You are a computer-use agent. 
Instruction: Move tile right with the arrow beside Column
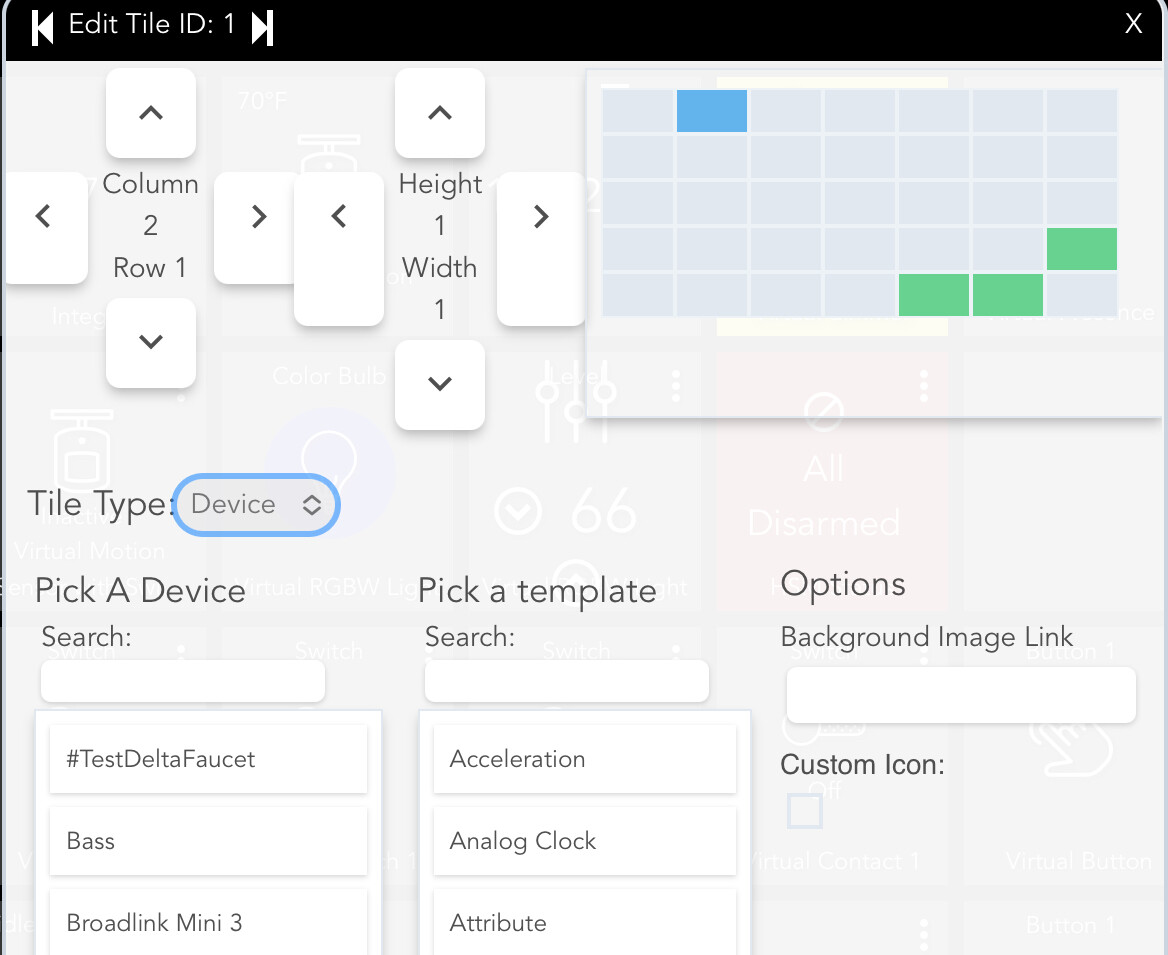click(x=258, y=215)
